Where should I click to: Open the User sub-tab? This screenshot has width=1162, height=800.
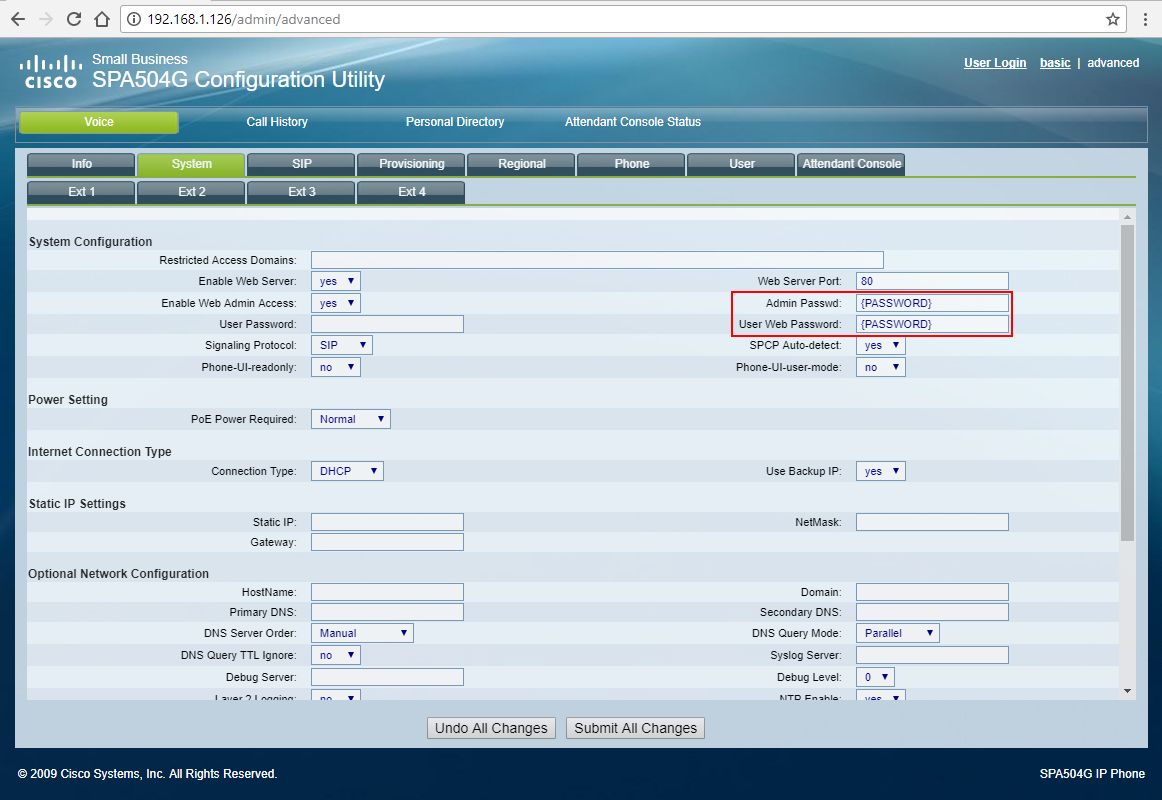pos(741,164)
